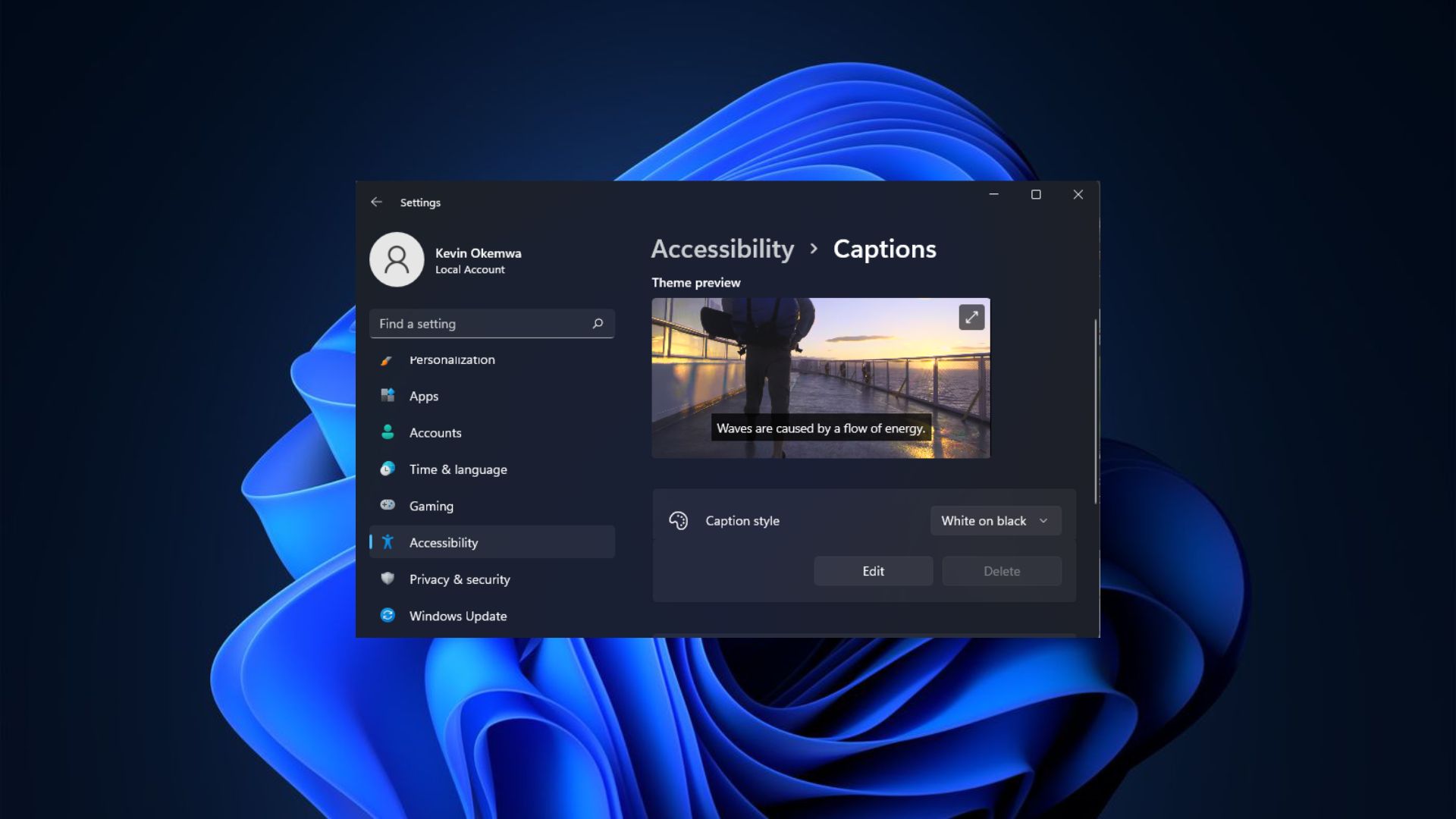Viewport: 1456px width, 819px height.
Task: Click the Find a setting search field
Action: pos(491,323)
